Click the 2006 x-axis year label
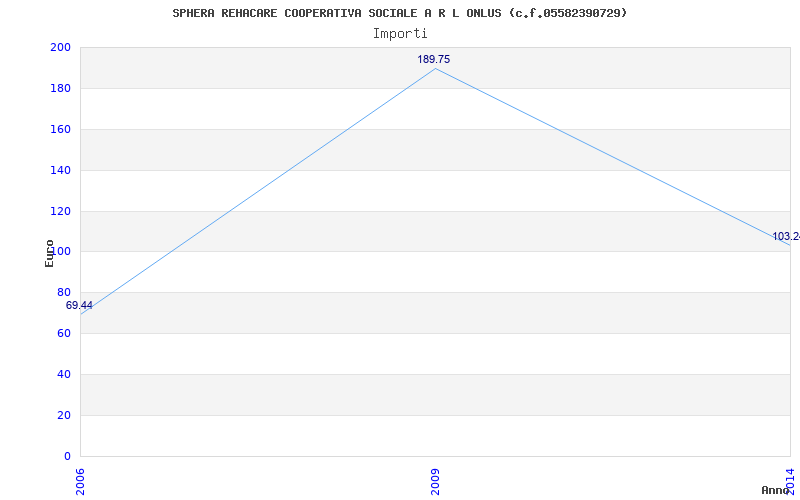 pyautogui.click(x=80, y=482)
